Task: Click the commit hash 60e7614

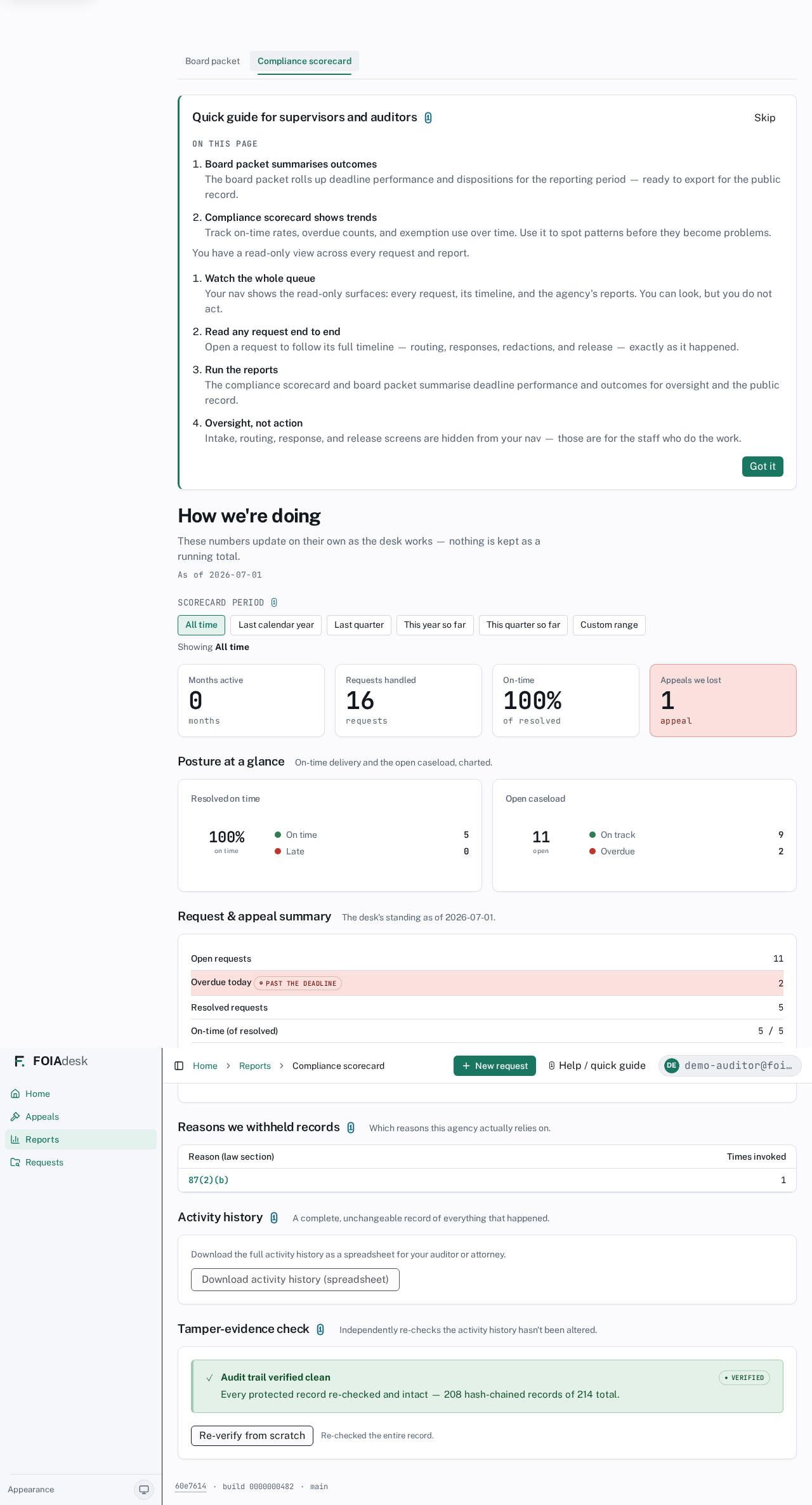Action: click(190, 1487)
